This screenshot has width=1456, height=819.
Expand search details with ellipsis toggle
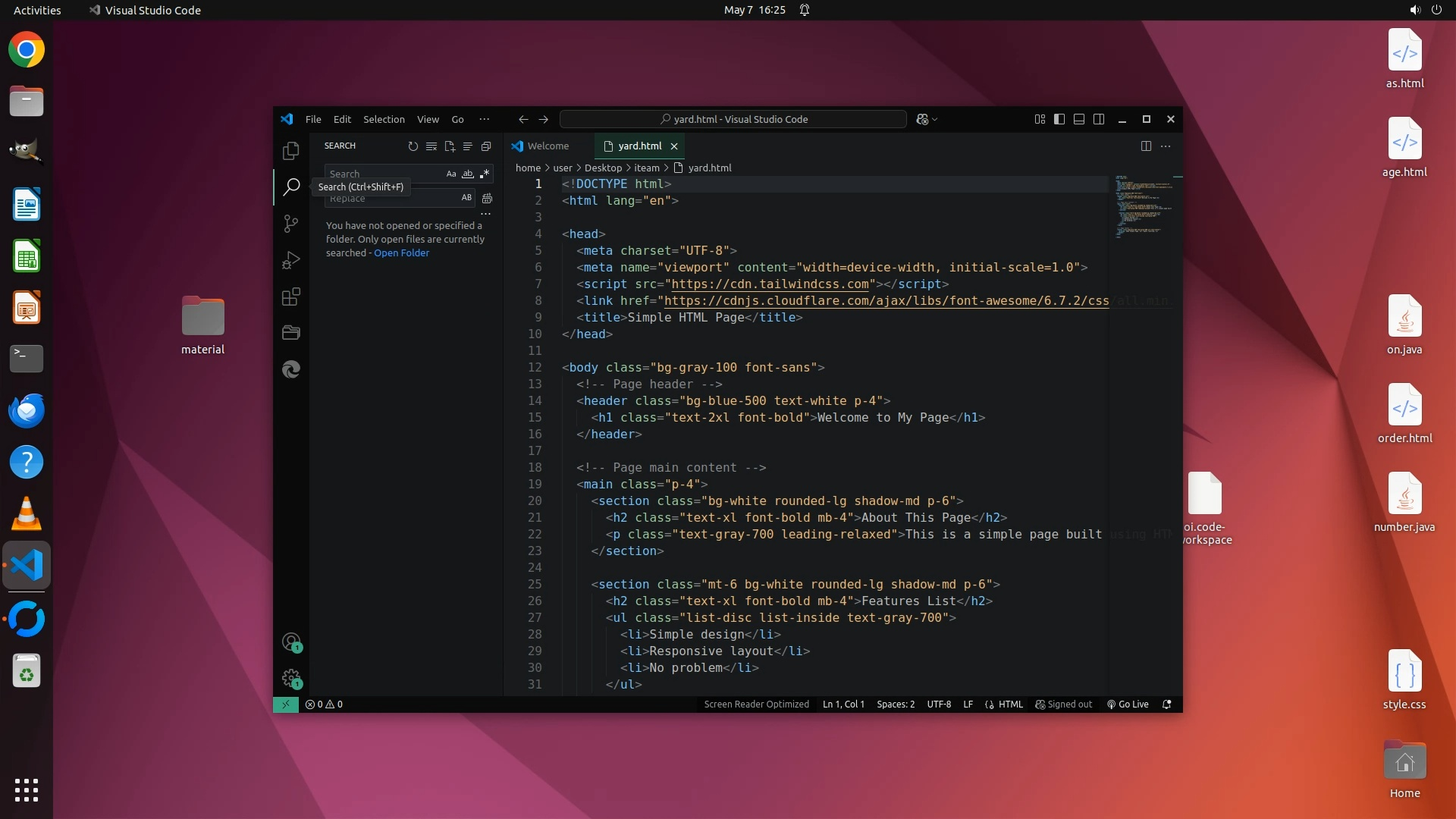485,214
